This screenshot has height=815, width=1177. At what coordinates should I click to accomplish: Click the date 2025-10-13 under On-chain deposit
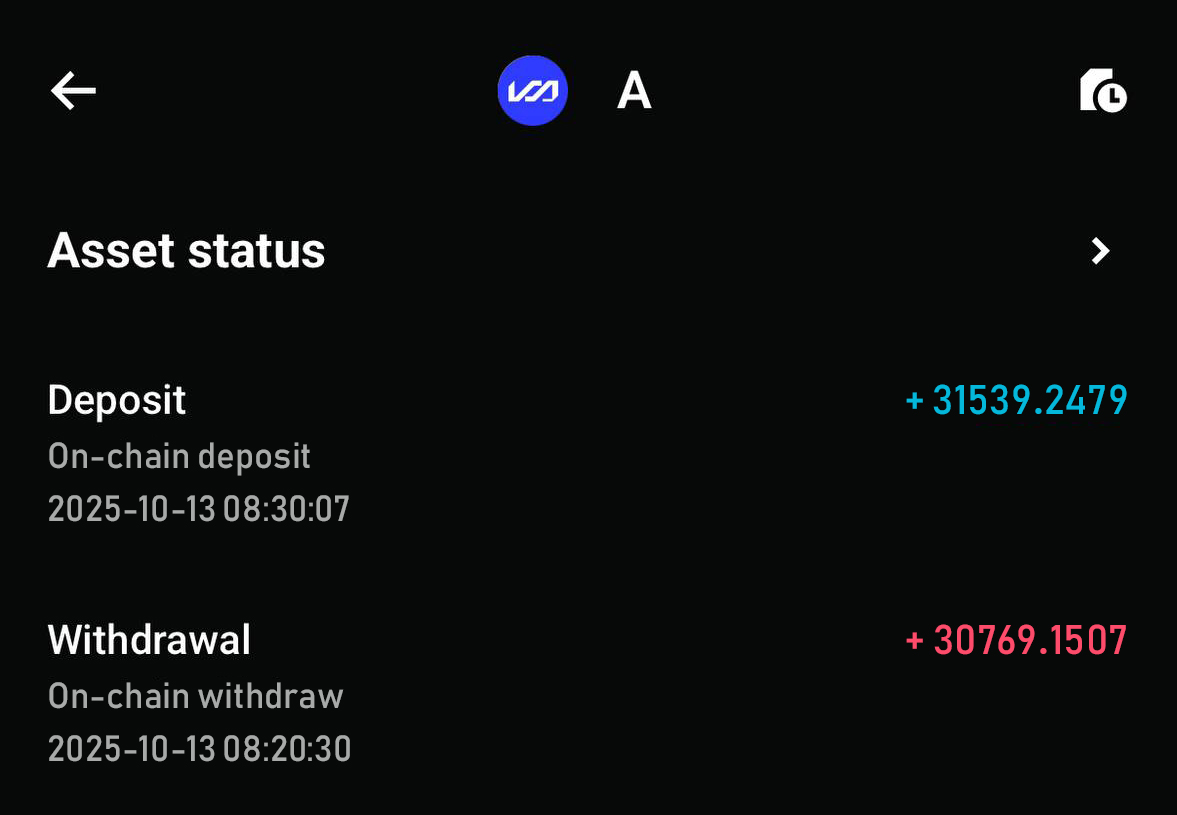(x=131, y=510)
